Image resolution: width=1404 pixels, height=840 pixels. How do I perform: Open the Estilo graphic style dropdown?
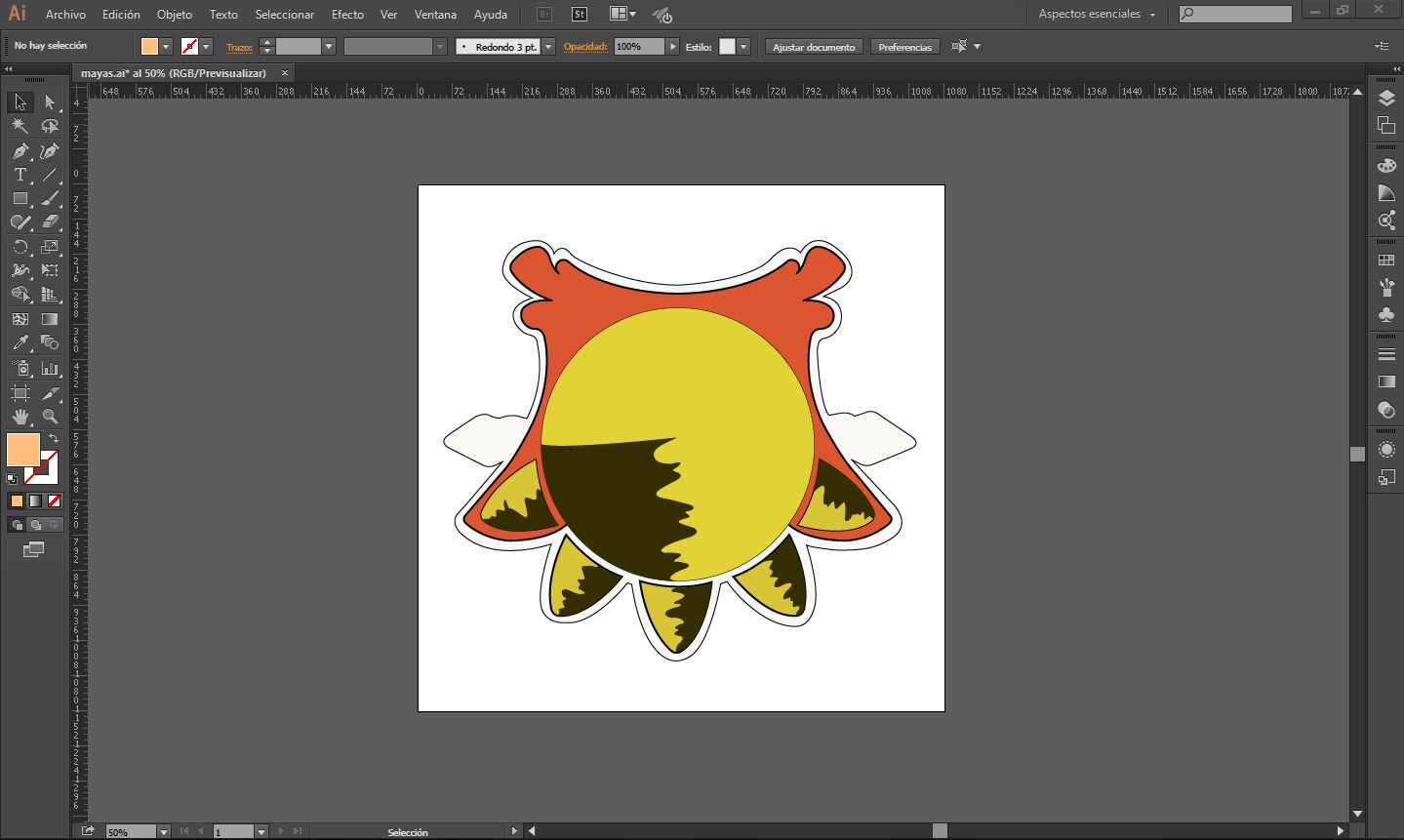[x=743, y=47]
